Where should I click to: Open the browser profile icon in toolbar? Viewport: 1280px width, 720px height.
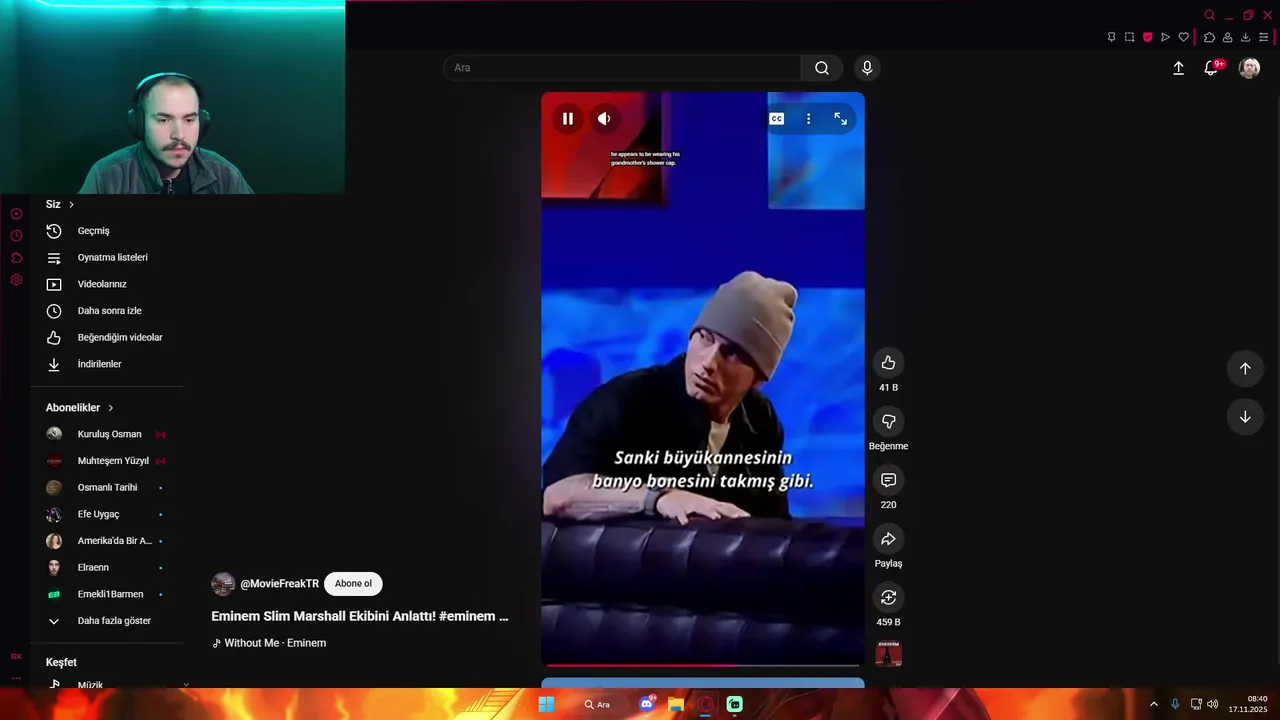click(1227, 37)
